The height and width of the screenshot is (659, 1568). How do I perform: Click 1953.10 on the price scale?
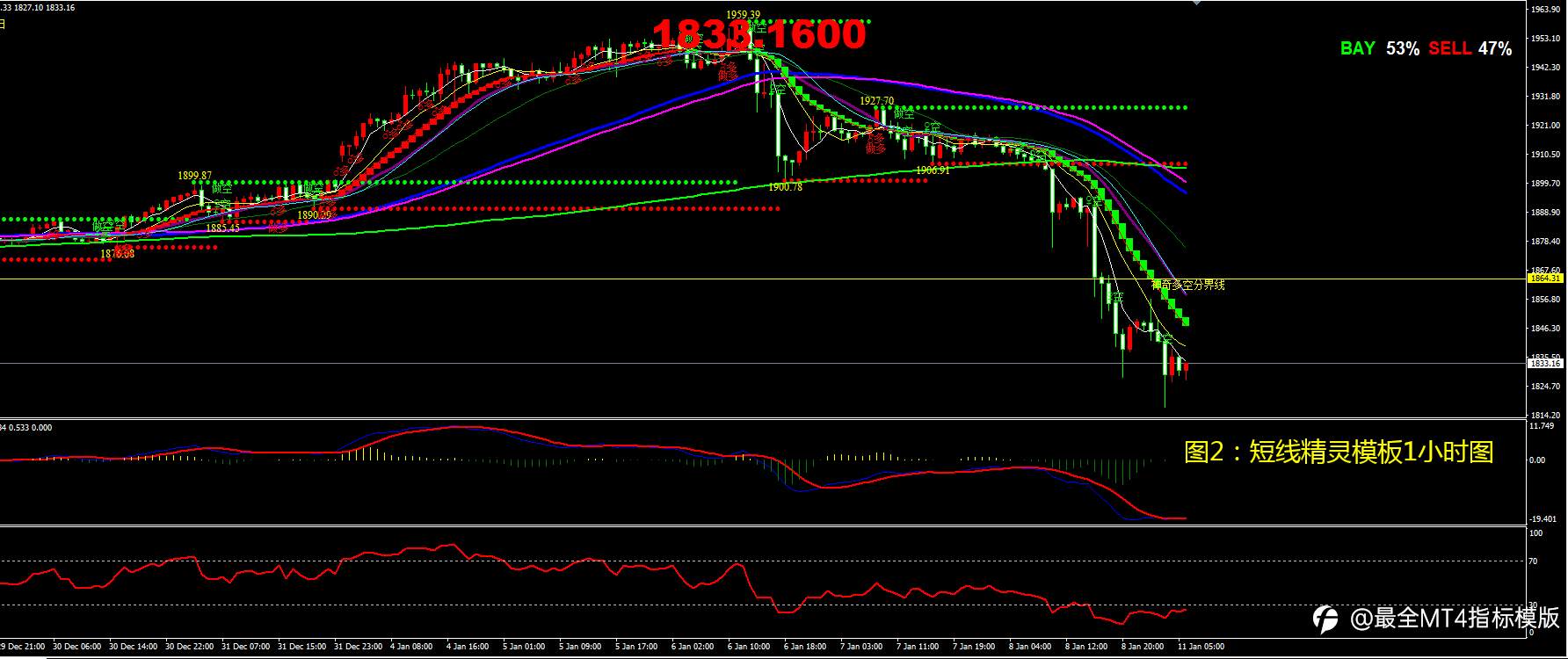(1545, 39)
